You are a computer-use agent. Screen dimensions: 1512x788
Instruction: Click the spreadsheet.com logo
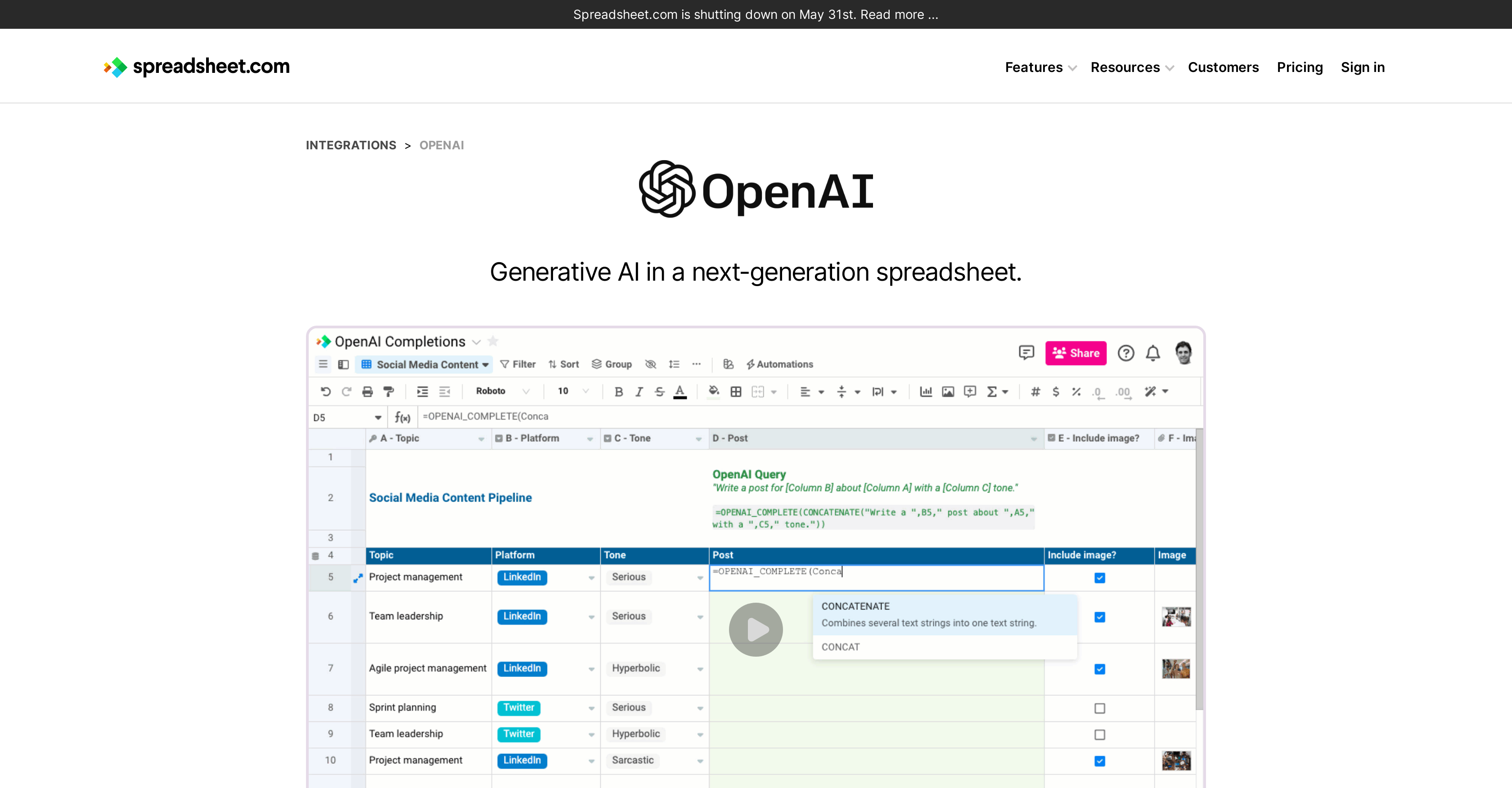coord(197,67)
